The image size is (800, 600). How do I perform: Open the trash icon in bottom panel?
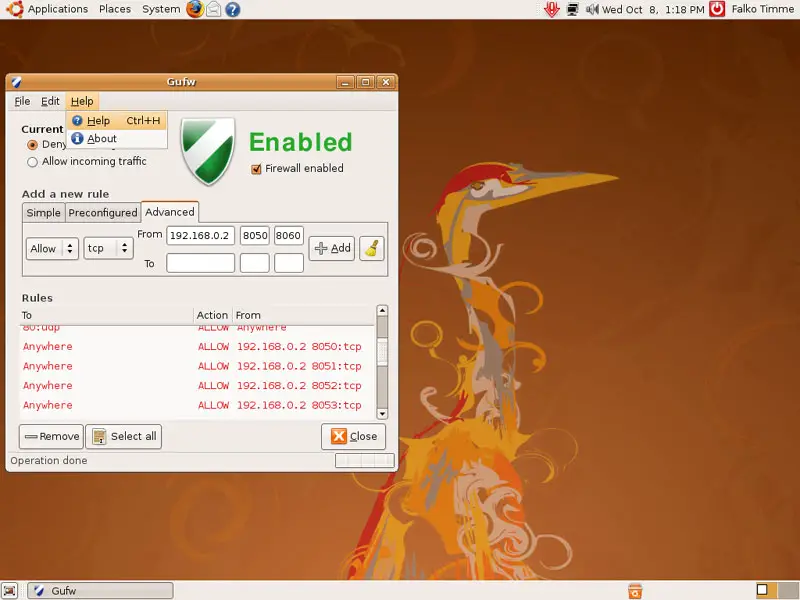(635, 590)
